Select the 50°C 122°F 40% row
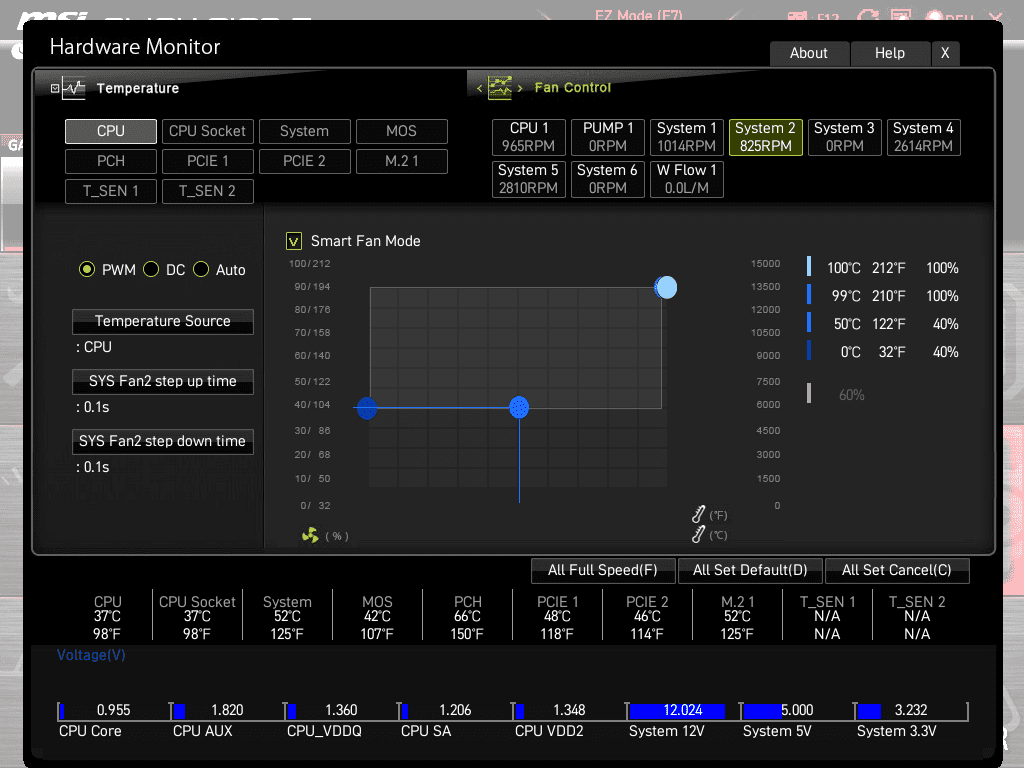 tap(883, 324)
